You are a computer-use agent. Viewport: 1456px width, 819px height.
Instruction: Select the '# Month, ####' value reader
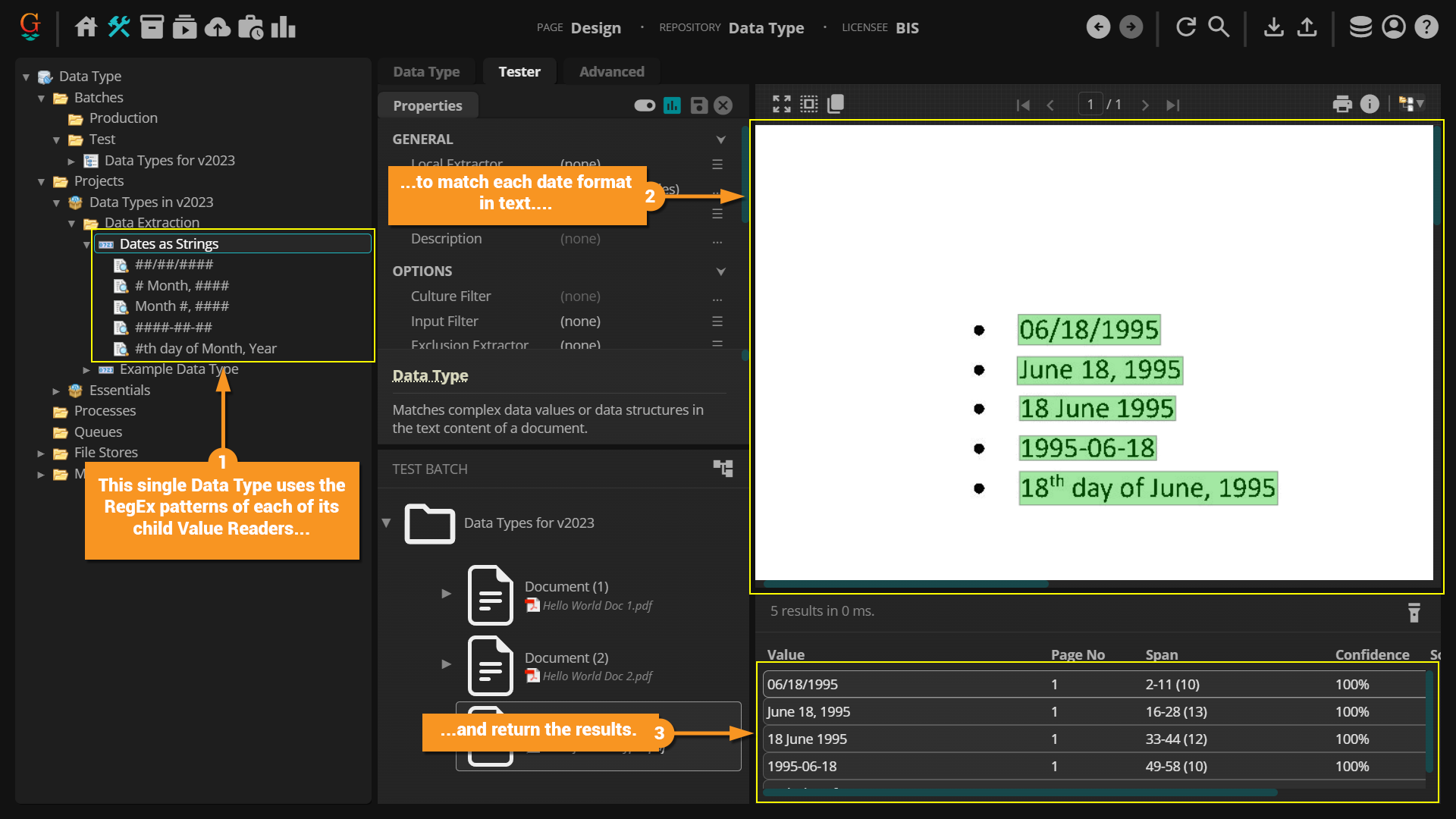181,286
